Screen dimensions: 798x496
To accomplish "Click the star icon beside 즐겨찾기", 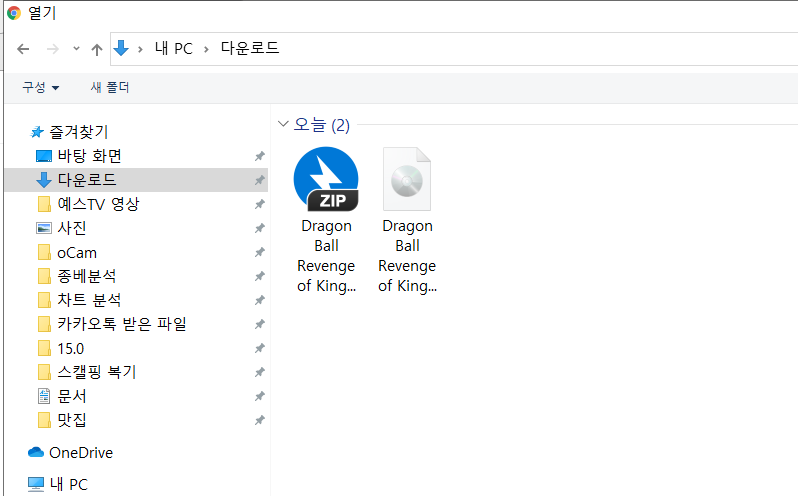I will coord(37,132).
